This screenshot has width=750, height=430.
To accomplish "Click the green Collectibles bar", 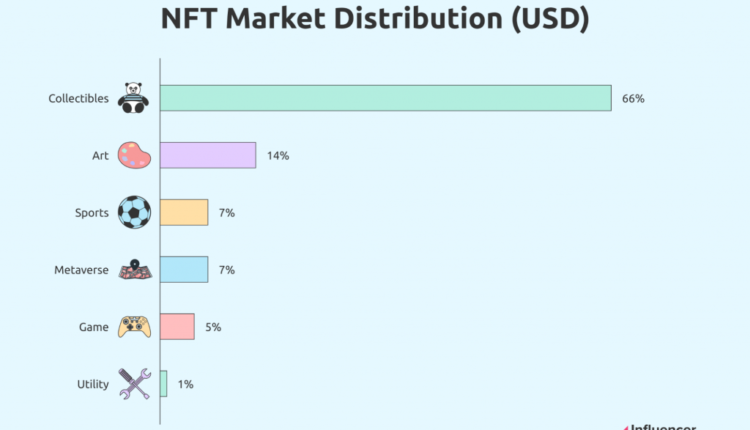I will (385, 98).
